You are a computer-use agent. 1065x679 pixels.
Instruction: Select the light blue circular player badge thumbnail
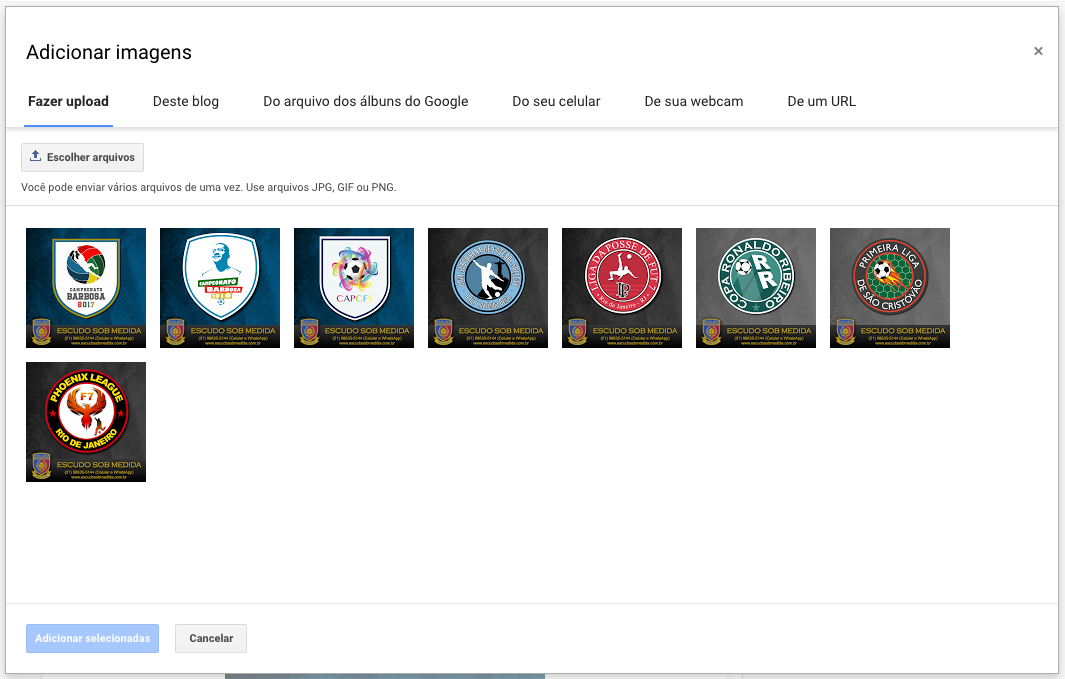tap(488, 288)
